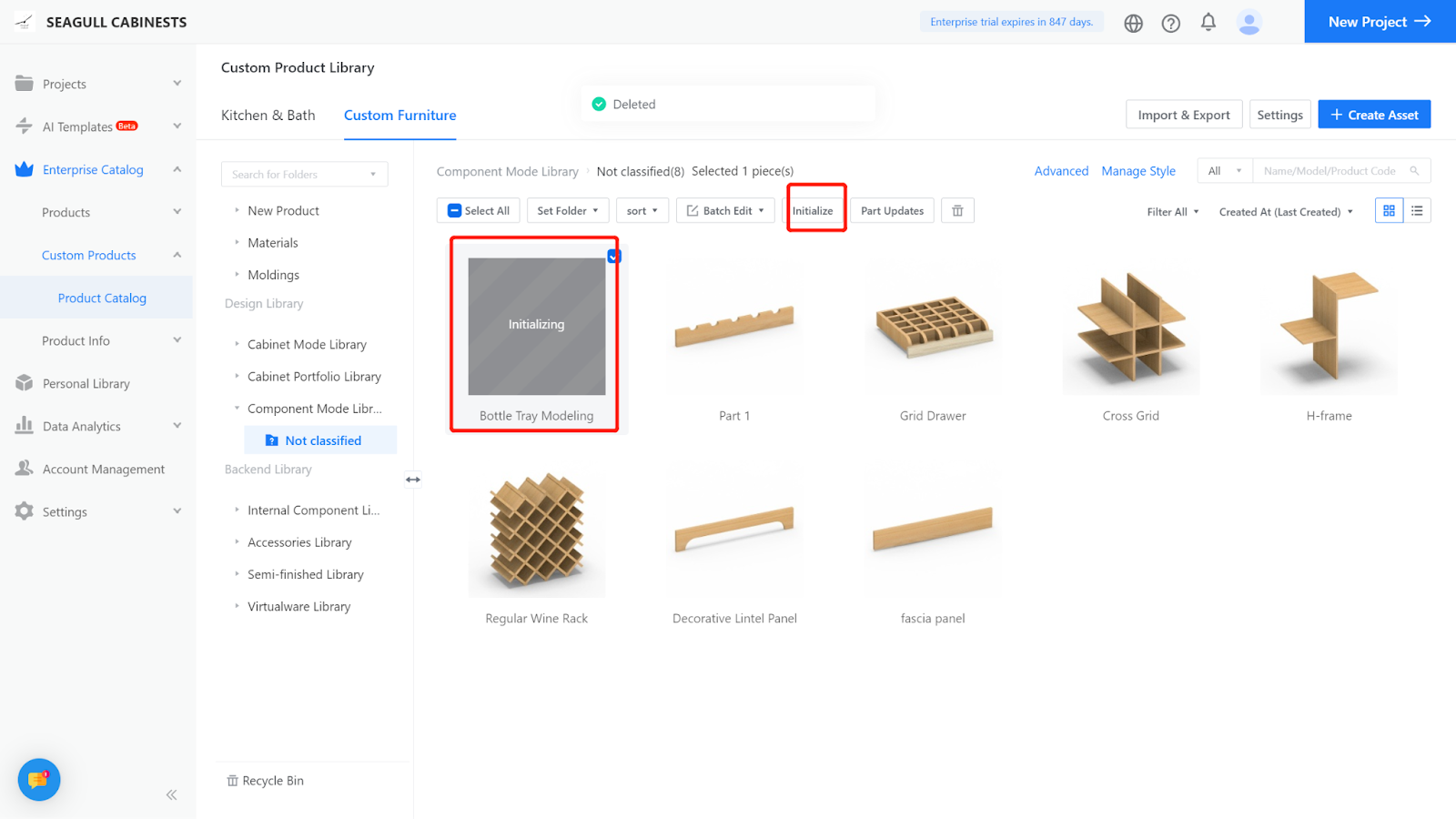Viewport: 1456px width, 819px height.
Task: Switch to the Kitchen & Bath tab
Action: point(268,116)
